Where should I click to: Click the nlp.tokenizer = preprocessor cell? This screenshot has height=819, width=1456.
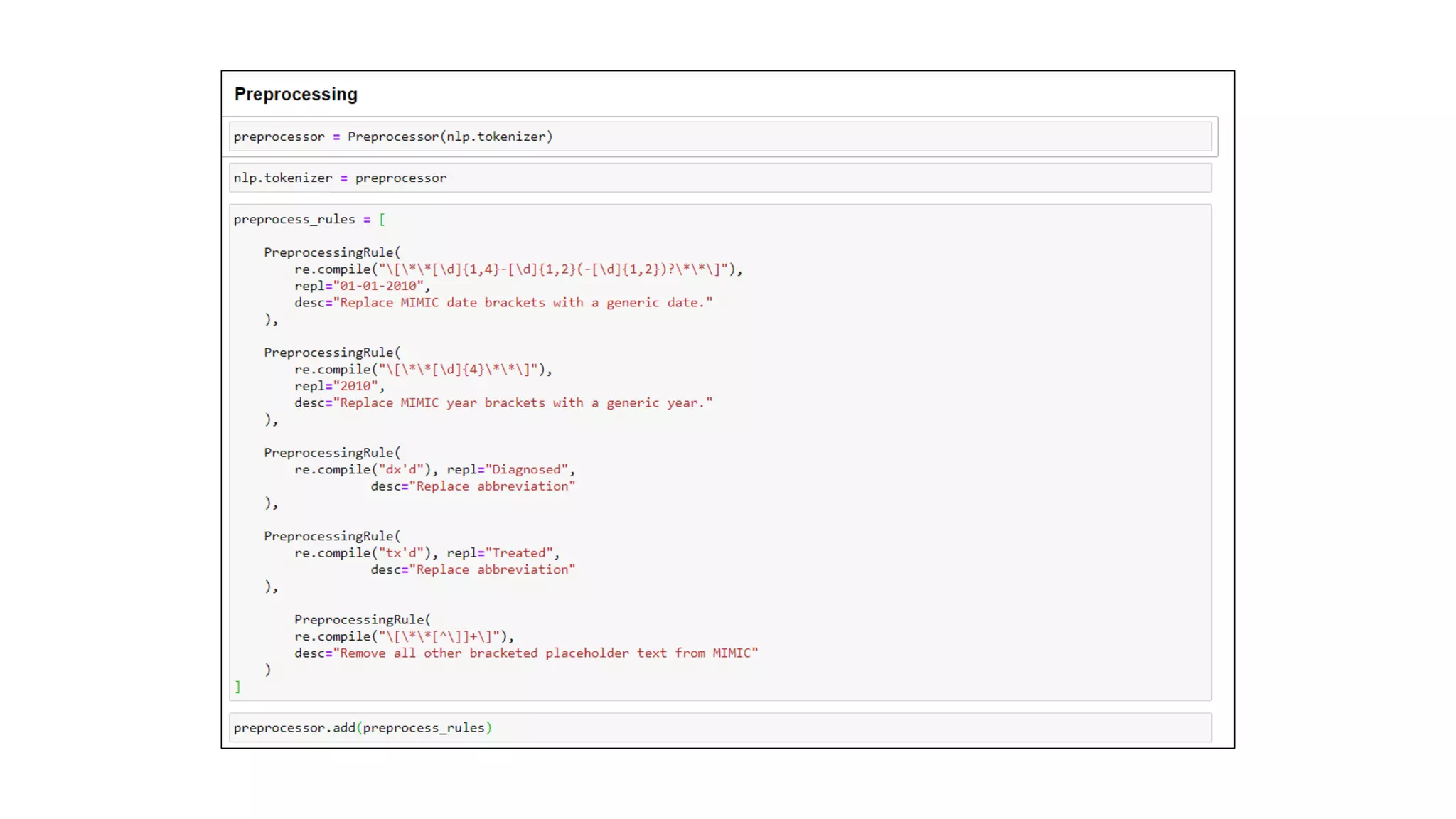point(340,178)
